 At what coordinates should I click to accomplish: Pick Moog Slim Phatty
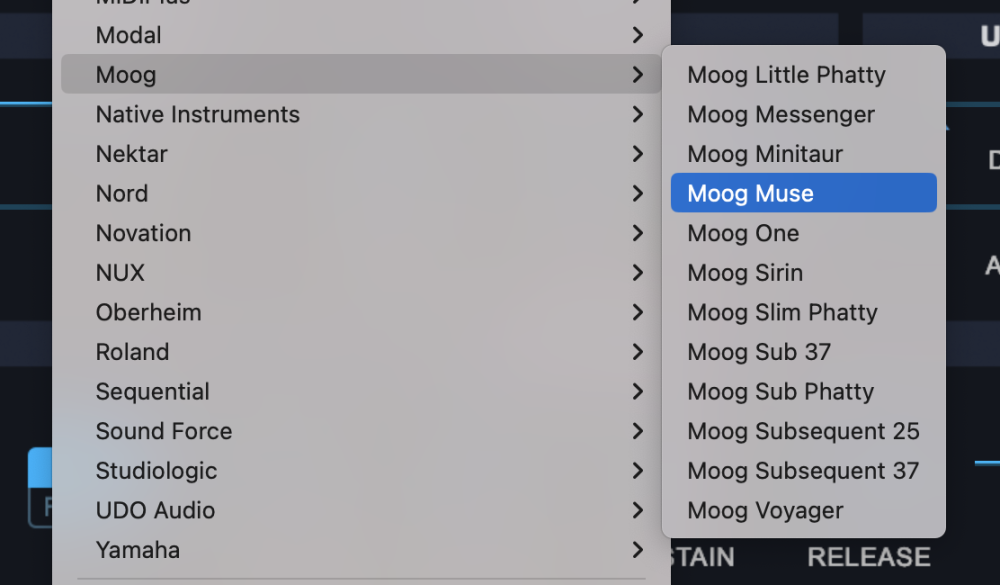(x=782, y=312)
